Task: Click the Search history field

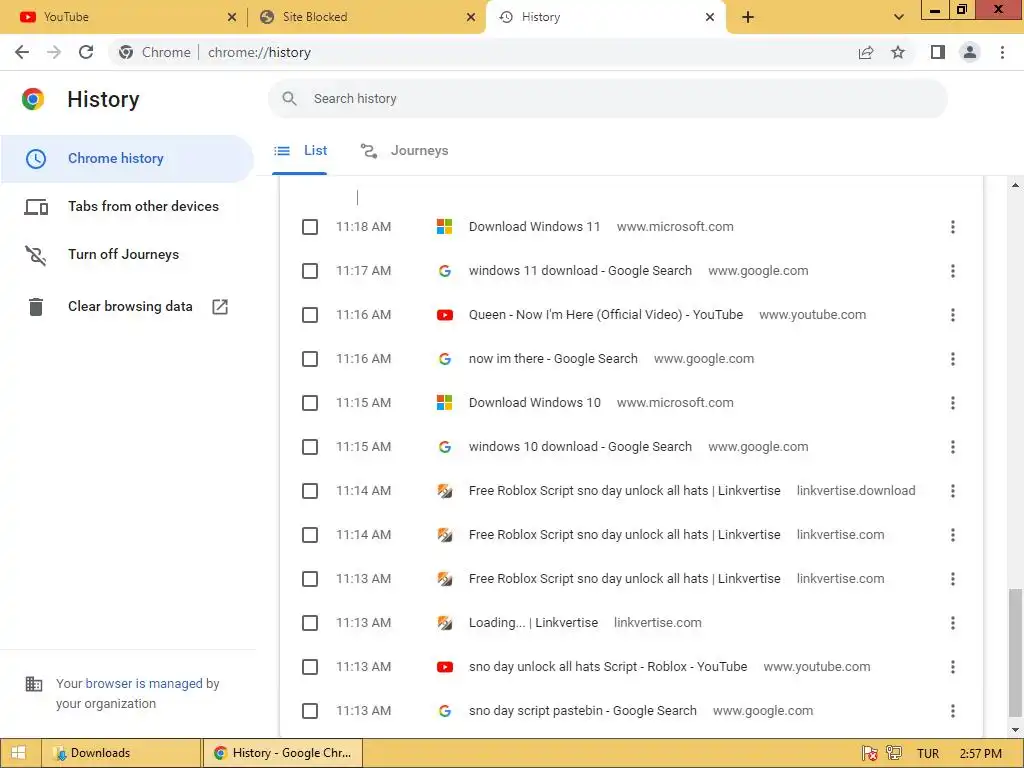Action: 607,99
